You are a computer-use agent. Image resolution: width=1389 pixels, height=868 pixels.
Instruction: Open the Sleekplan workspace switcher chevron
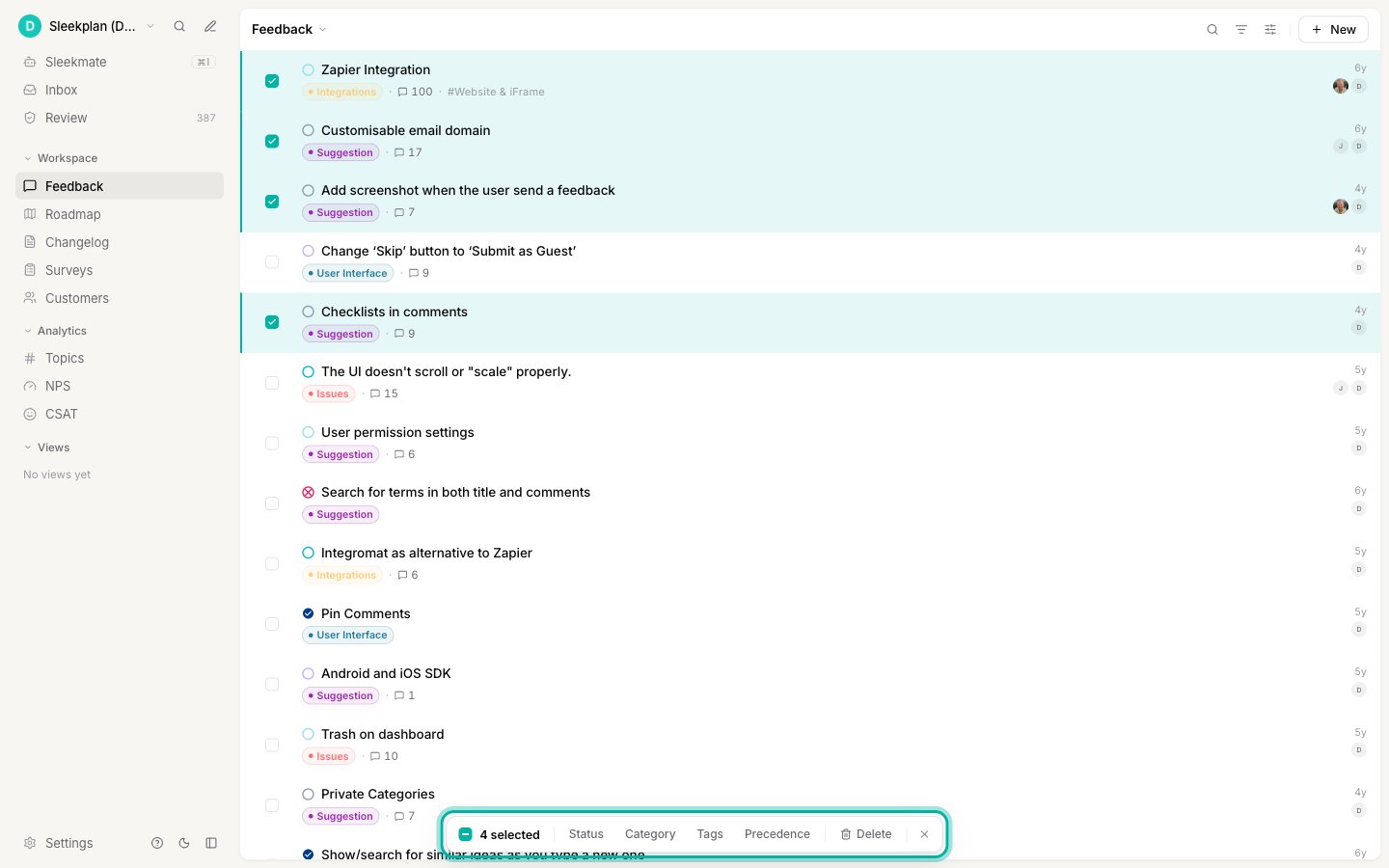tap(150, 26)
